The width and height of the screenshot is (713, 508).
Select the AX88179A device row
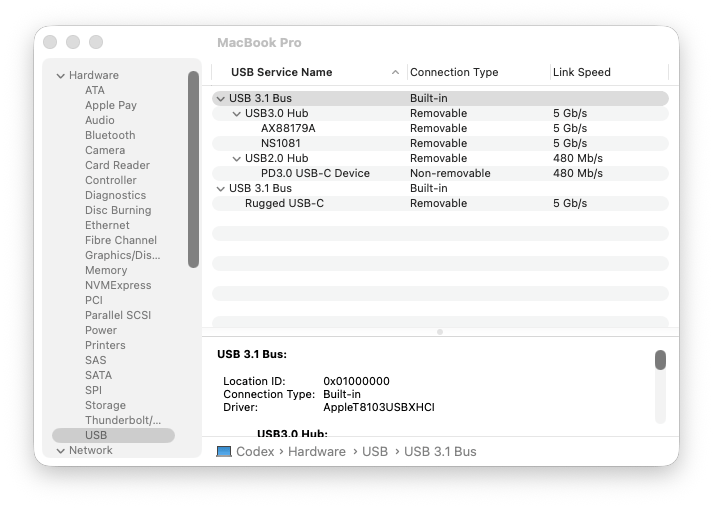coord(288,129)
